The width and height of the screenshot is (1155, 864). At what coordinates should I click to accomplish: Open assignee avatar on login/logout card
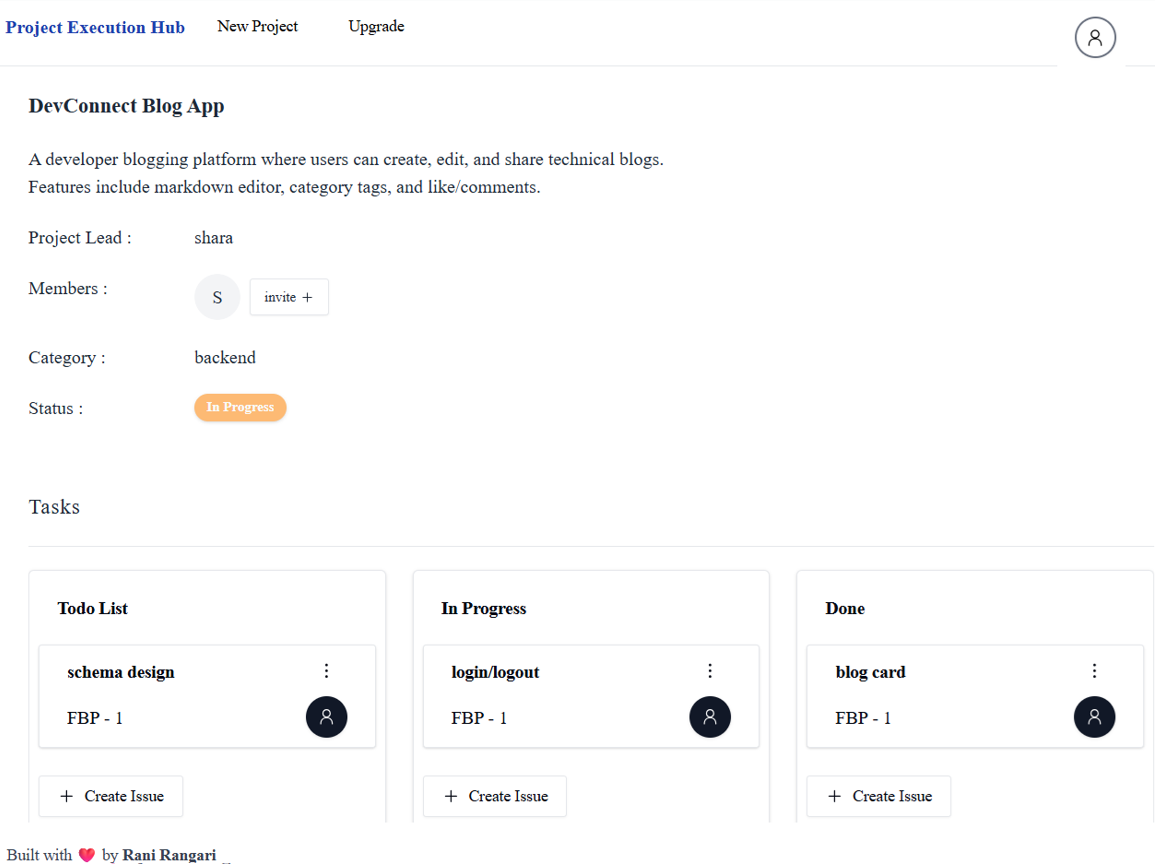click(x=710, y=717)
